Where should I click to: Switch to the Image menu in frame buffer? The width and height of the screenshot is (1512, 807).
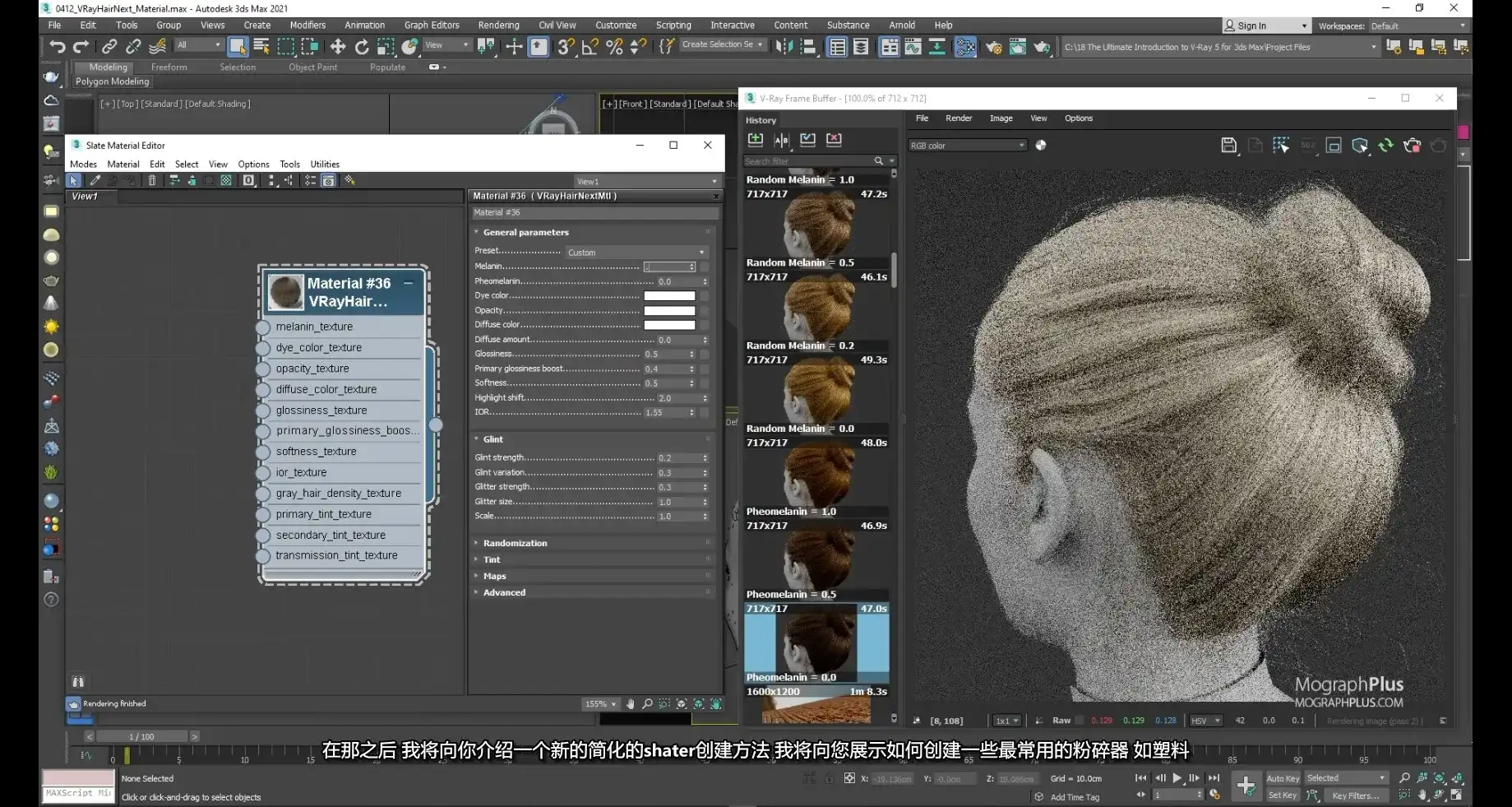coord(1001,118)
